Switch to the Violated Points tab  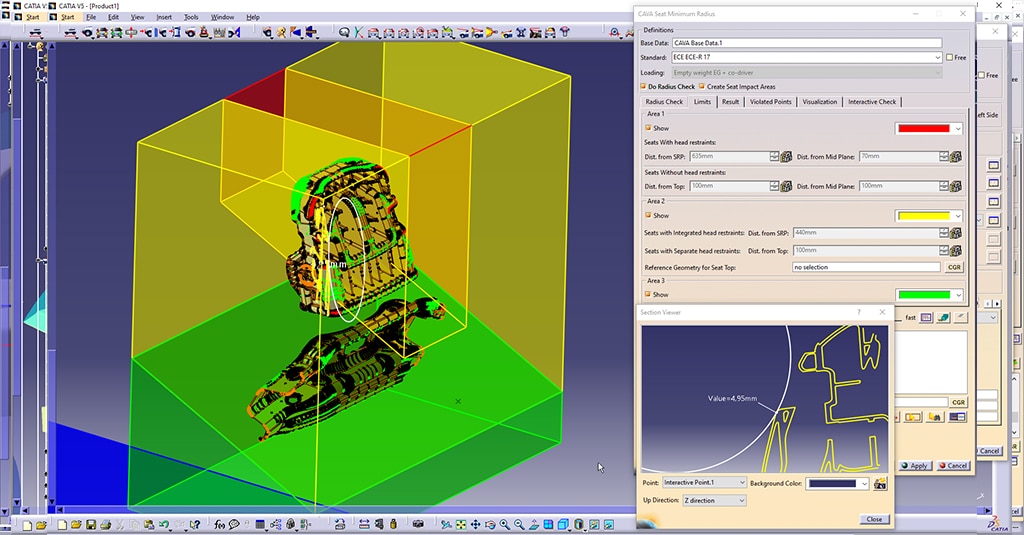coord(770,102)
